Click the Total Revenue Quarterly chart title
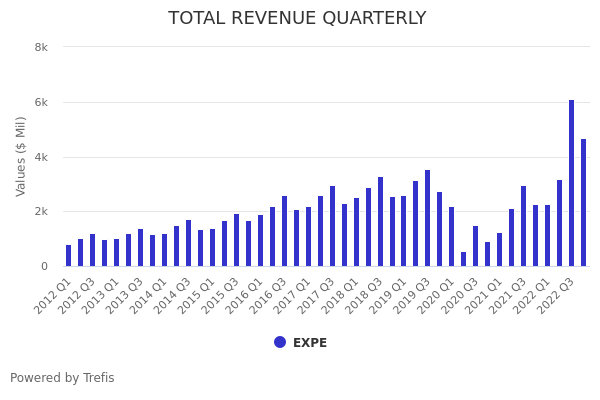Image resolution: width=600 pixels, height=400 pixels. [x=297, y=19]
